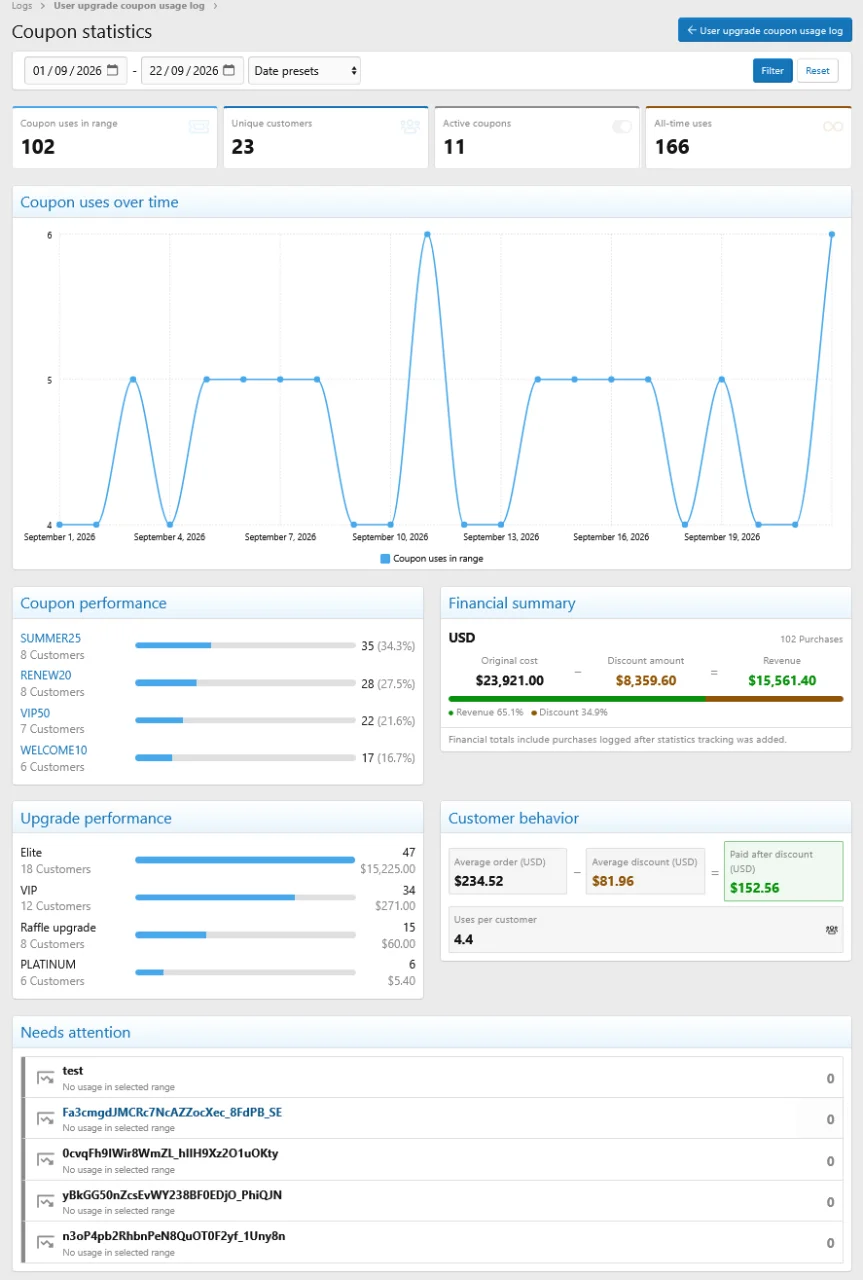Click the Needs attention heading
The image size is (863, 1280).
tap(75, 1033)
